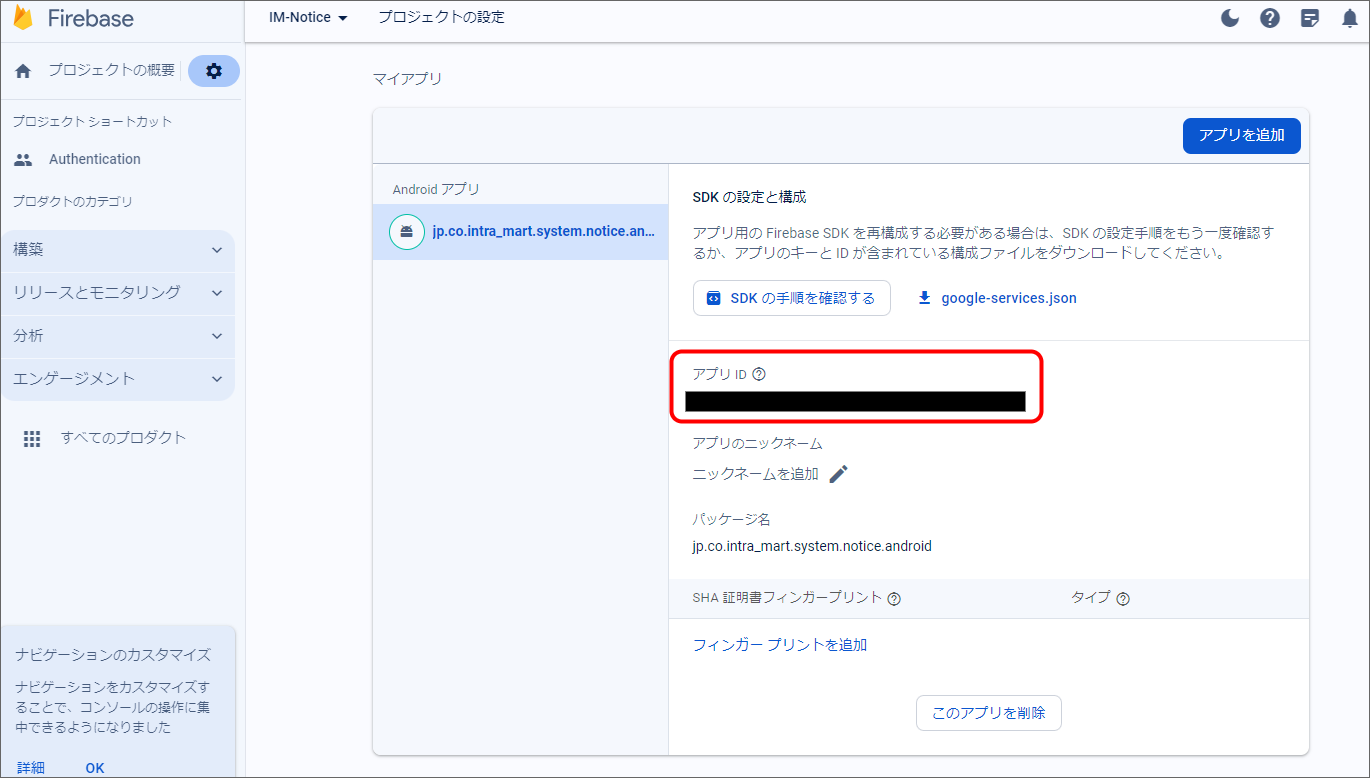Select the jp.co.intra_mart Android app entry
Viewport: 1370px width, 778px height.
pyautogui.click(x=520, y=232)
